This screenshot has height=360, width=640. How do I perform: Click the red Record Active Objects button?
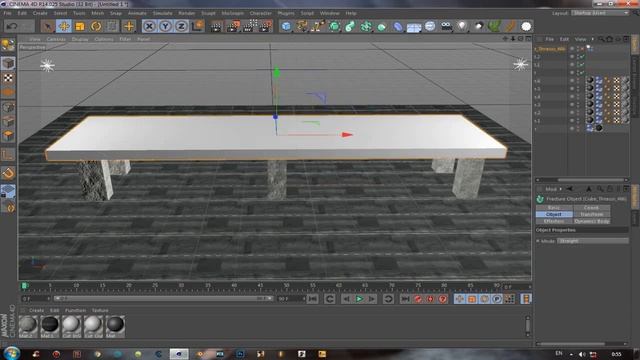point(418,299)
